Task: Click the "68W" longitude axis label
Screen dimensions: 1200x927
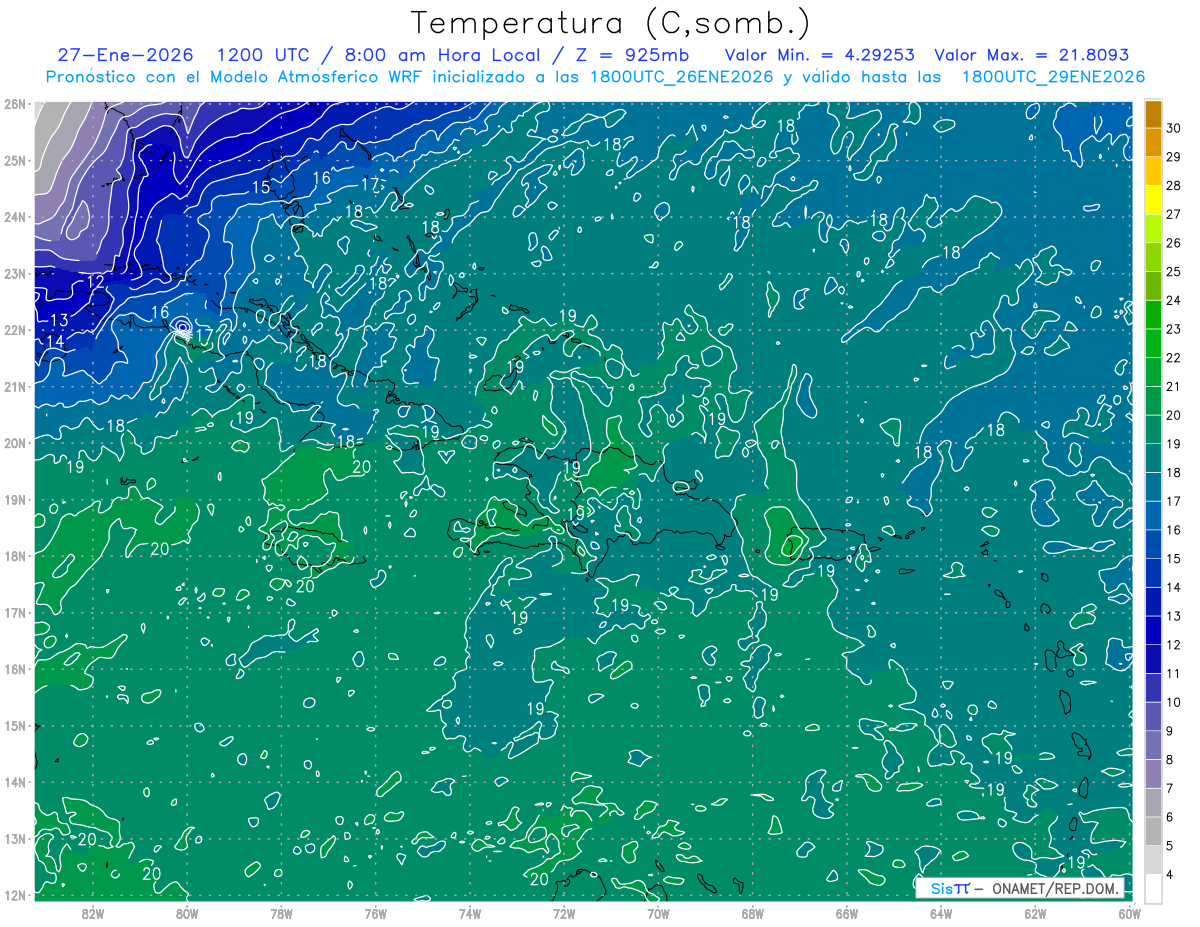Action: pyautogui.click(x=752, y=913)
